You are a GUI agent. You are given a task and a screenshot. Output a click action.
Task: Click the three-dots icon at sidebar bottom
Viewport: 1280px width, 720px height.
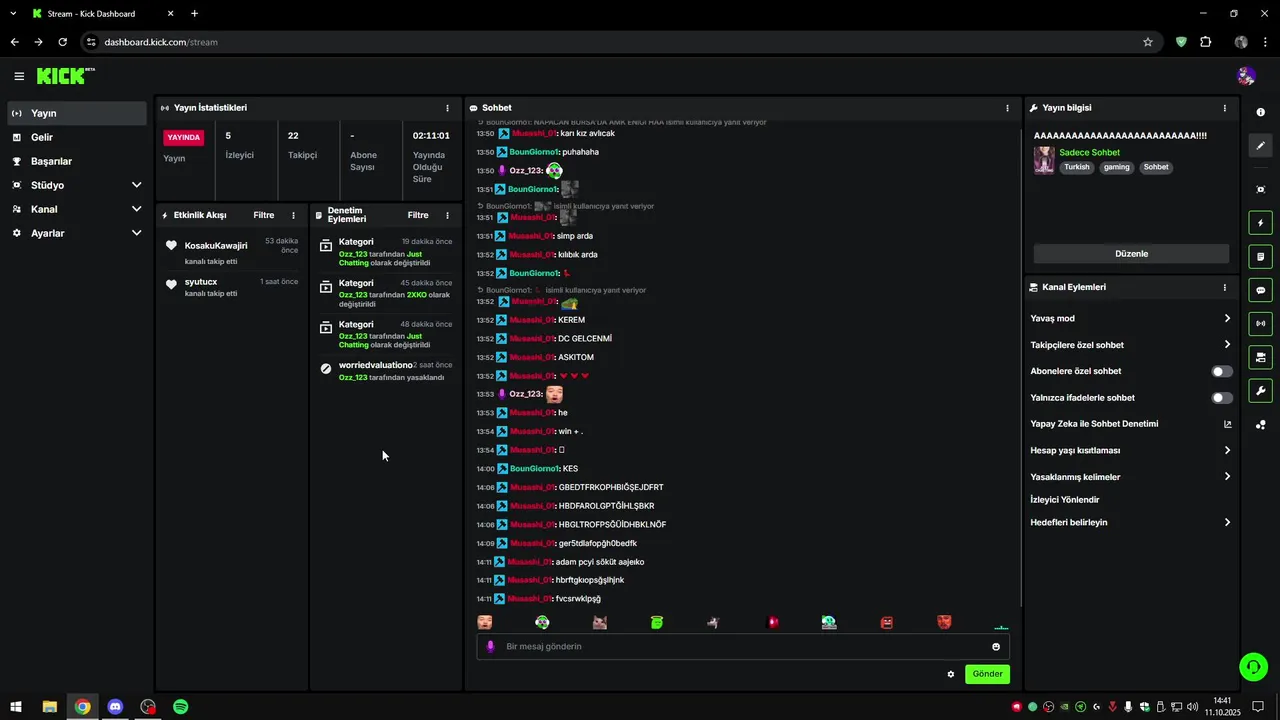(x=1260, y=424)
